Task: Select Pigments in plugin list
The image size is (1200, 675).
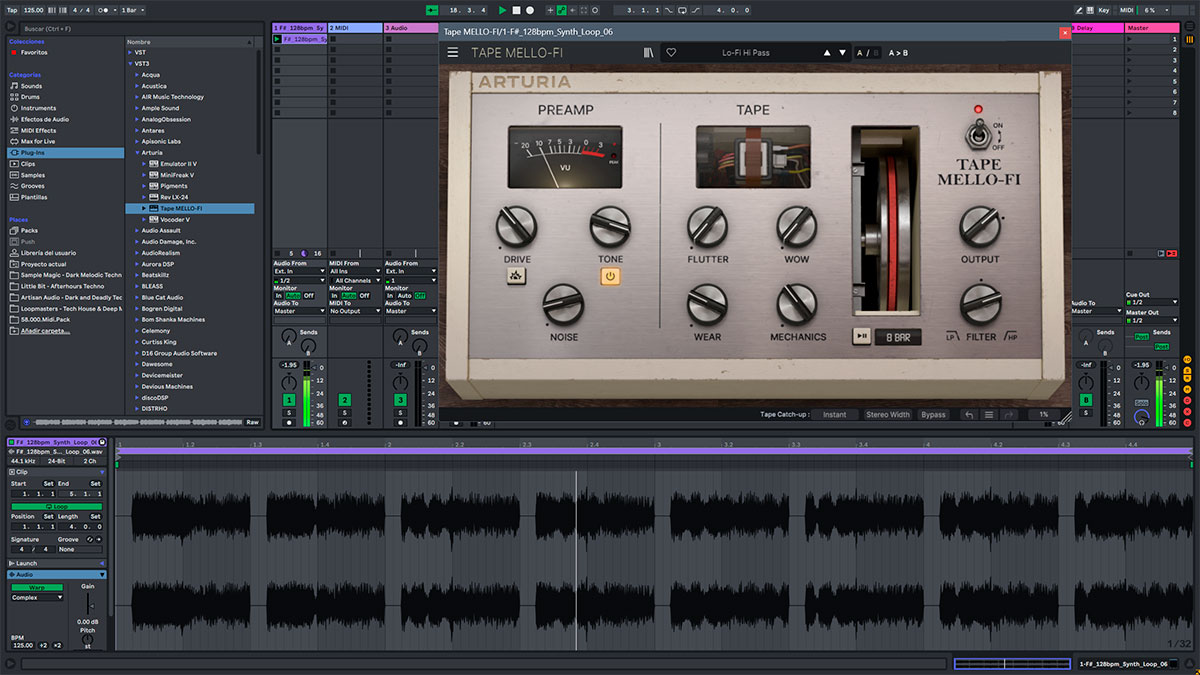Action: pyautogui.click(x=173, y=186)
